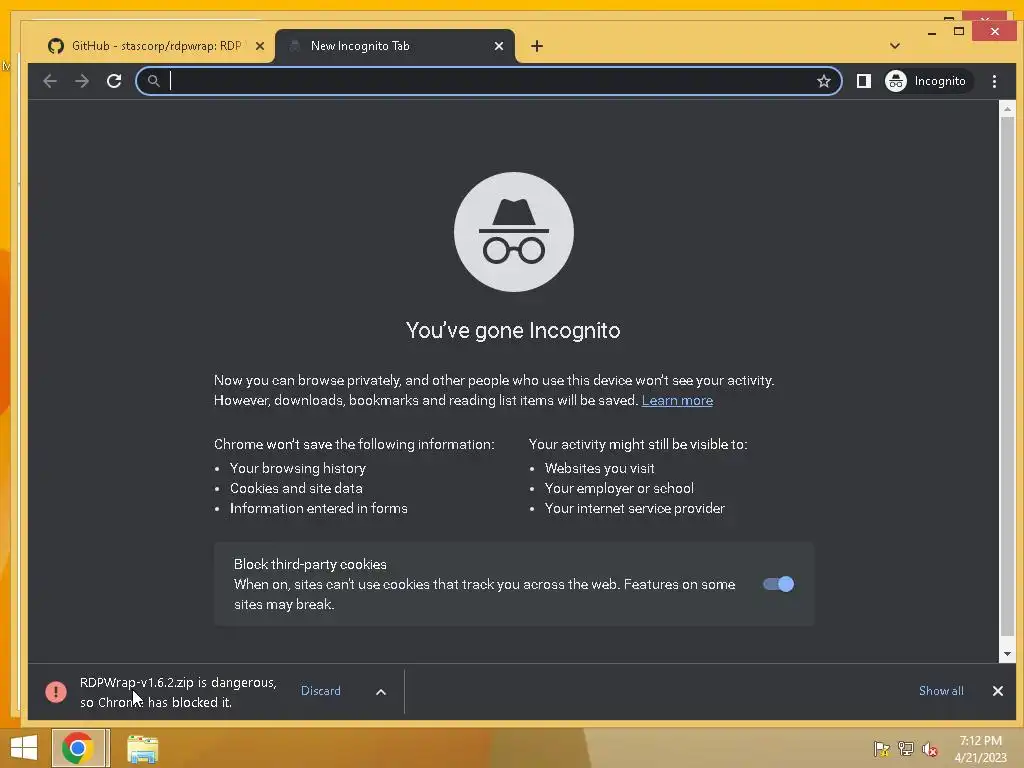
Task: Click the browser forward arrow
Action: (x=82, y=81)
